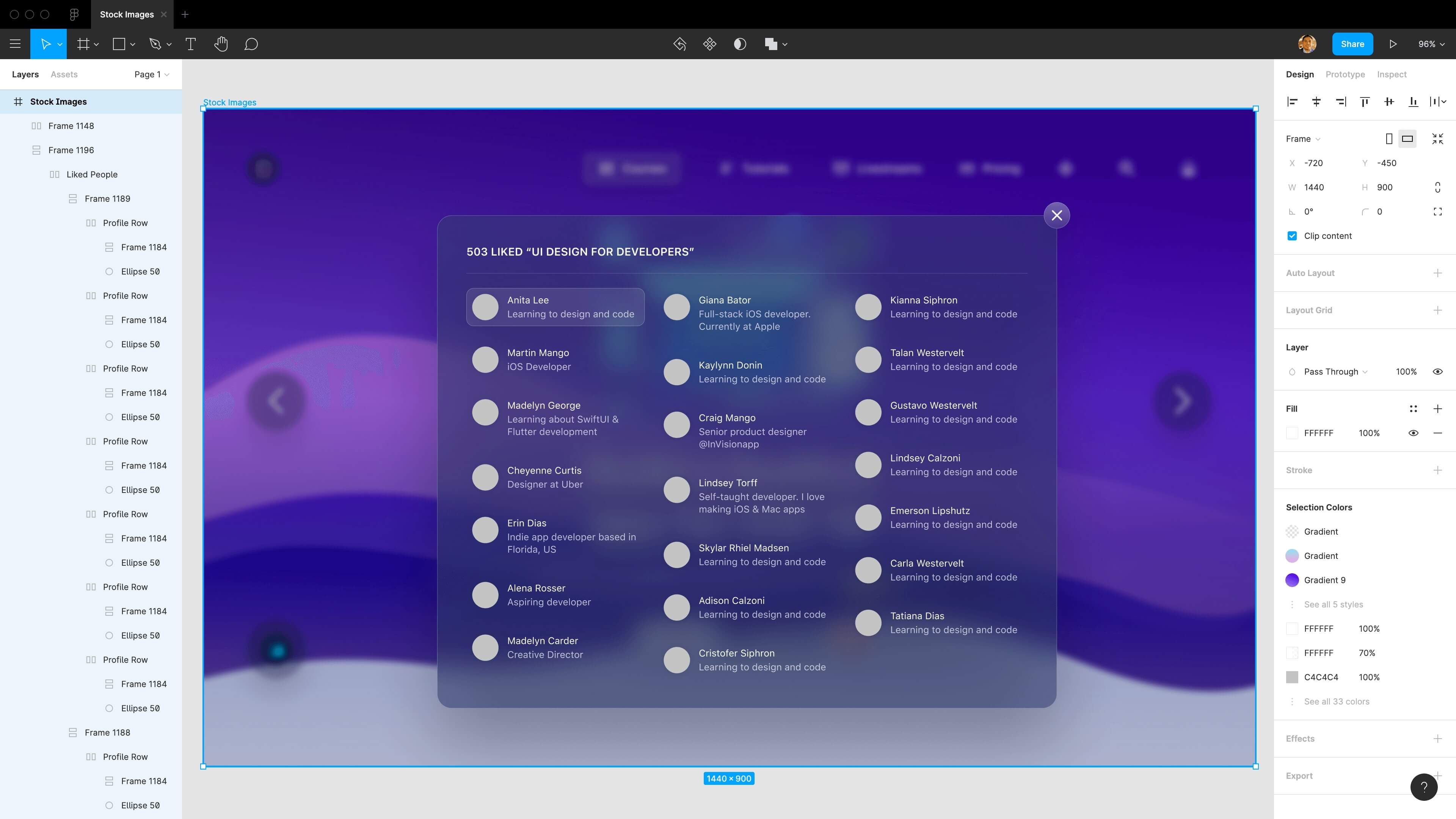Open the 96% zoom dropdown

(x=1431, y=44)
